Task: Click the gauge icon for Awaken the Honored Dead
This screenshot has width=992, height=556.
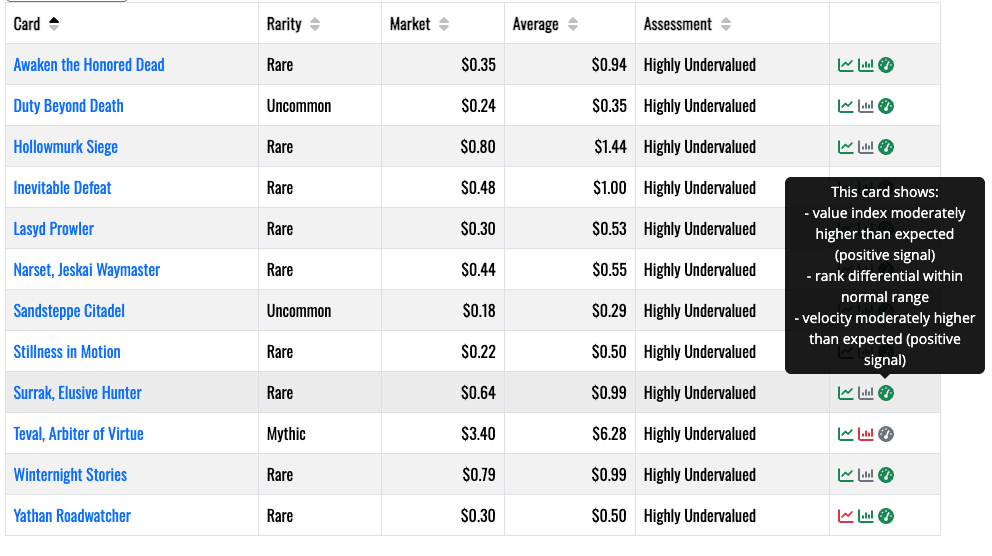Action: pos(886,65)
